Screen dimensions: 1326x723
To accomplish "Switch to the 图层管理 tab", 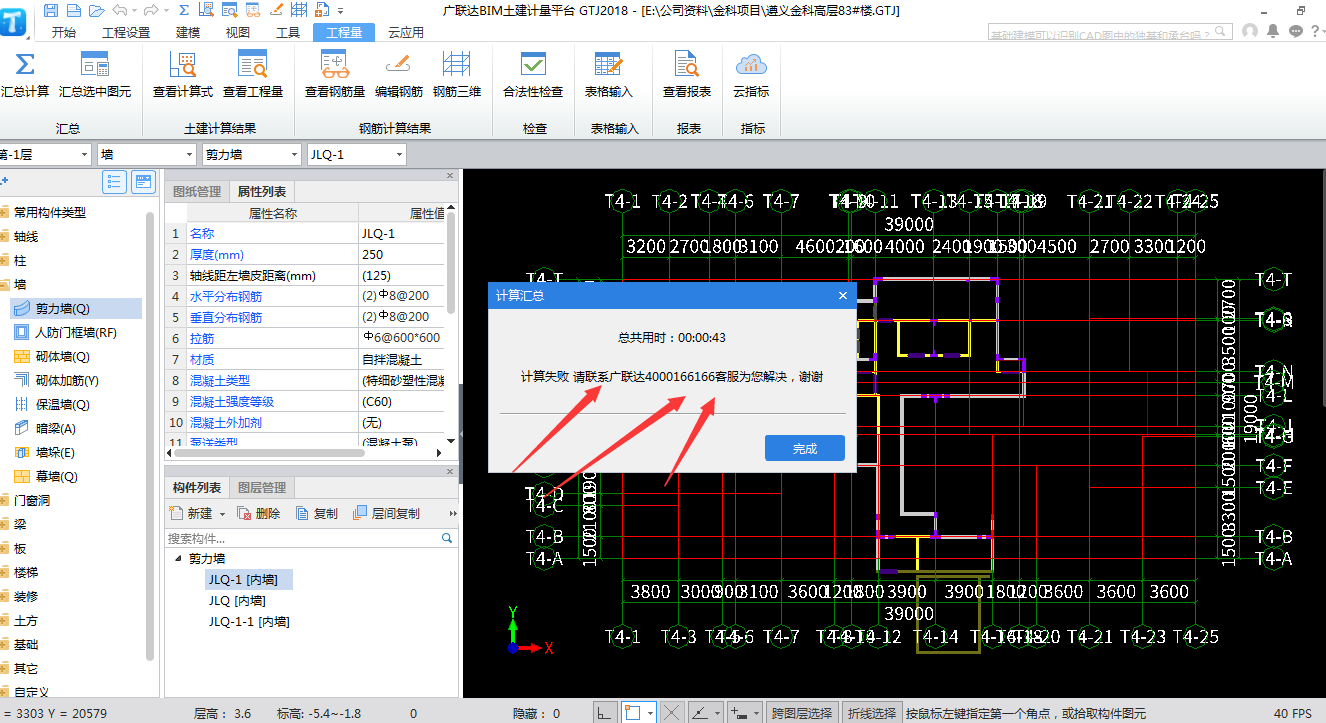I will tap(261, 487).
